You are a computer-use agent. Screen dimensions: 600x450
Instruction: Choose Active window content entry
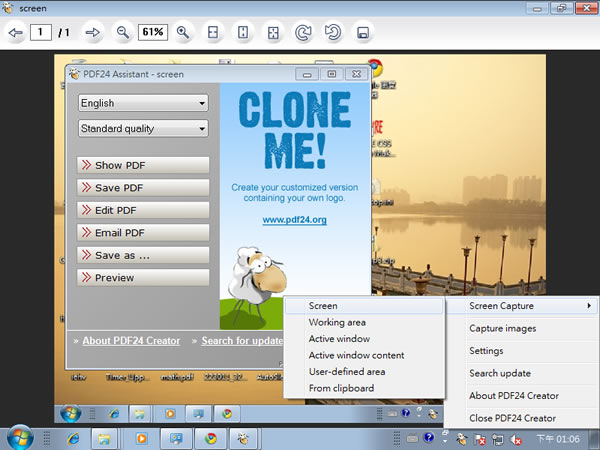pyautogui.click(x=364, y=355)
